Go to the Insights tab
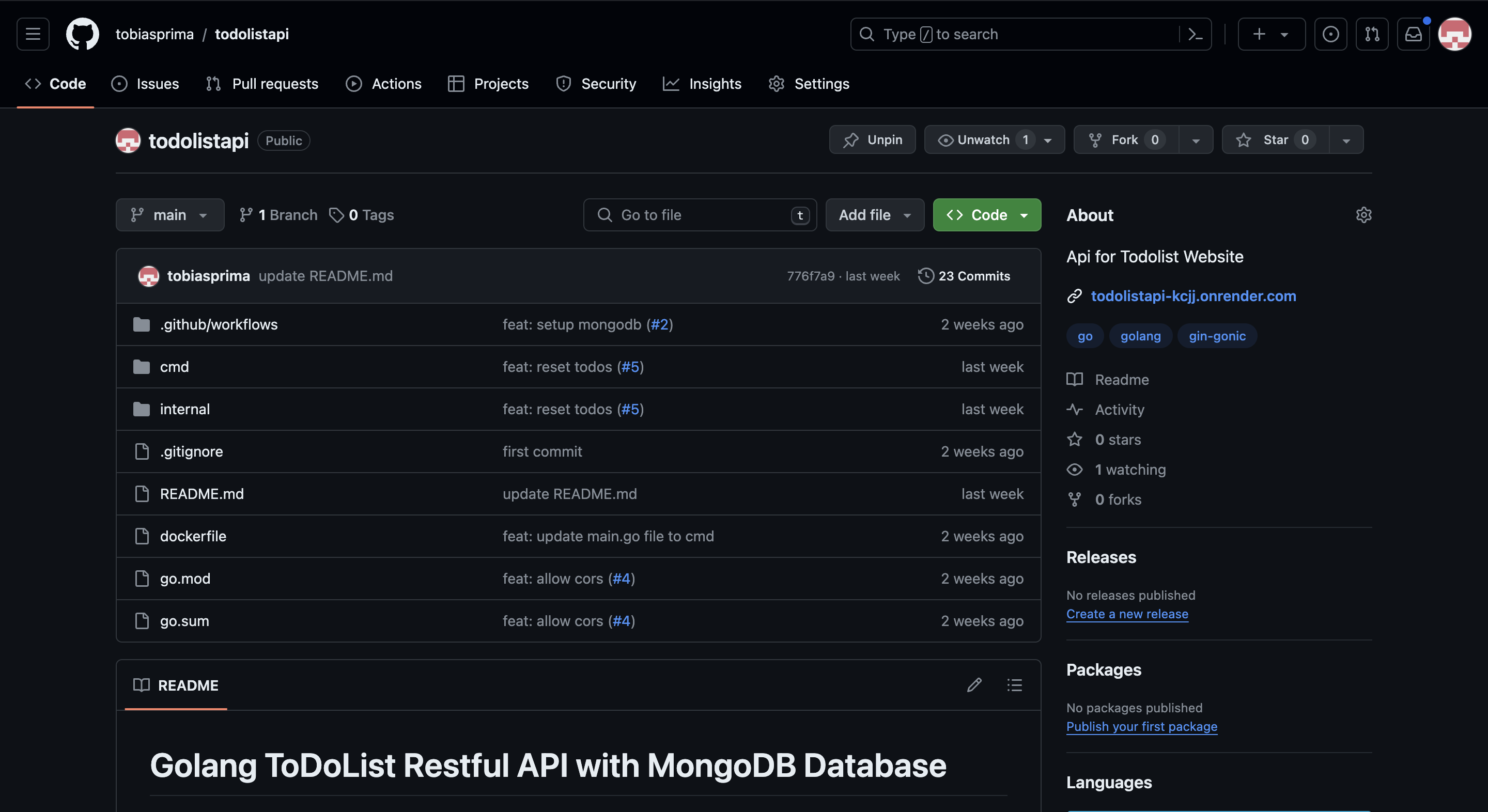The image size is (1488, 812). coord(703,84)
